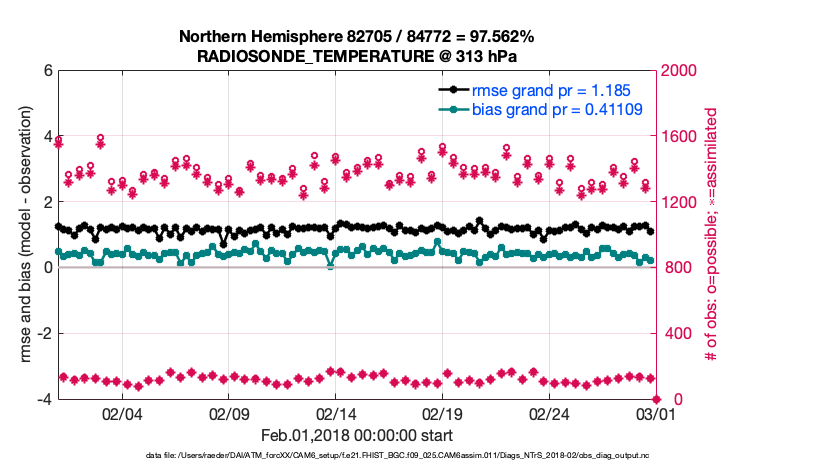Click the 6 tick on the left axis
The width and height of the screenshot is (830, 470).
[x=48, y=71]
